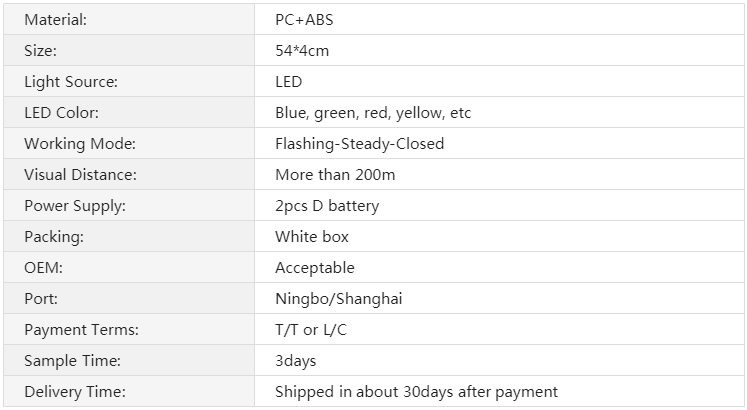Click the 3days sample time value
Viewport: 747px width, 410px height.
(296, 360)
